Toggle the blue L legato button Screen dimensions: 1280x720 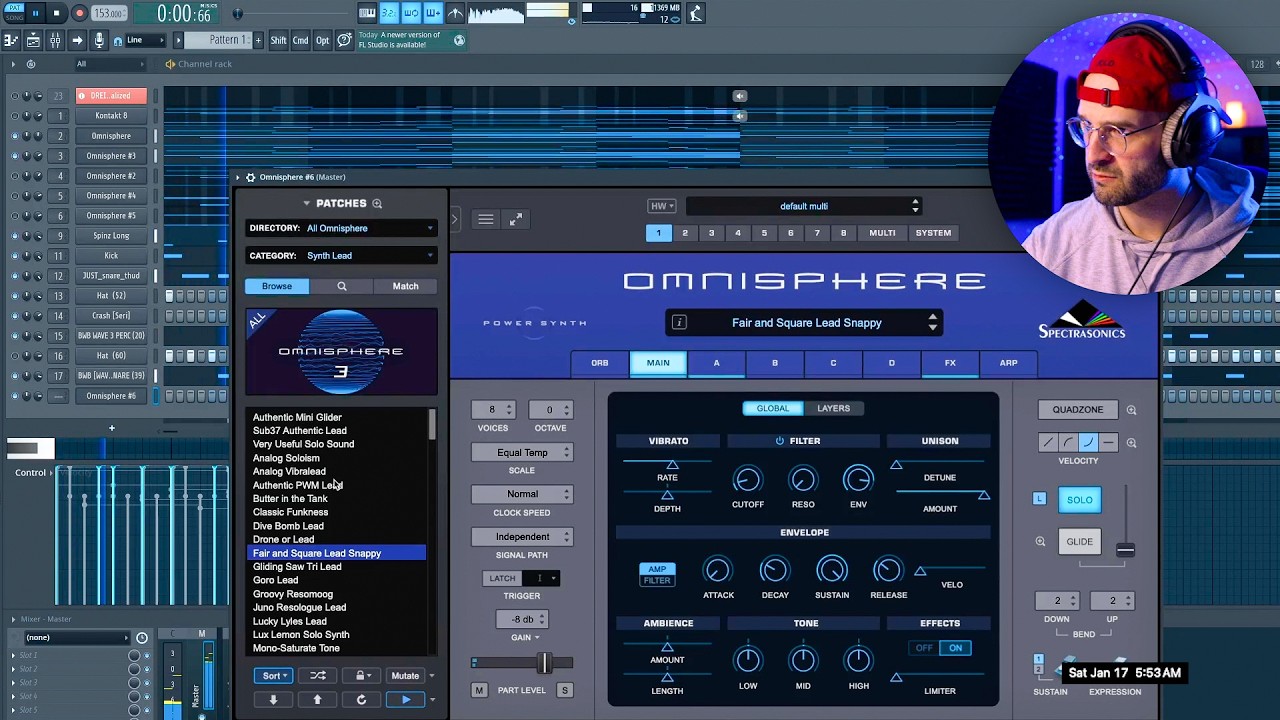pos(1039,499)
